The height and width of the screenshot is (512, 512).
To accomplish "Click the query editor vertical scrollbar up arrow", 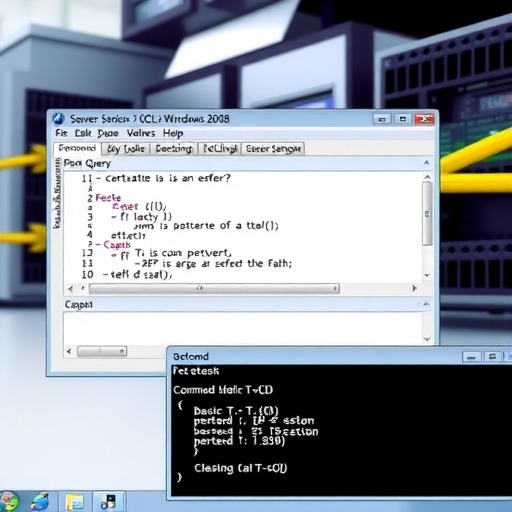I will [x=427, y=177].
